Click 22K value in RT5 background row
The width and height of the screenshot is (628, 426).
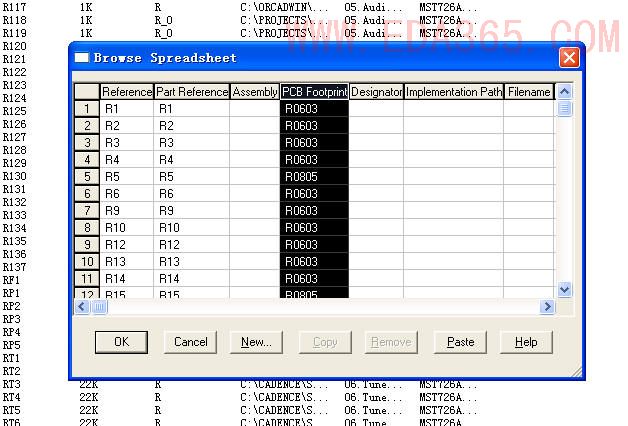pyautogui.click(x=89, y=410)
